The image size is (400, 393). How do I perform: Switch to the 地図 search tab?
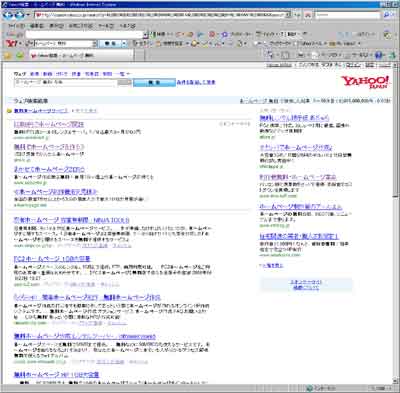coord(107,74)
